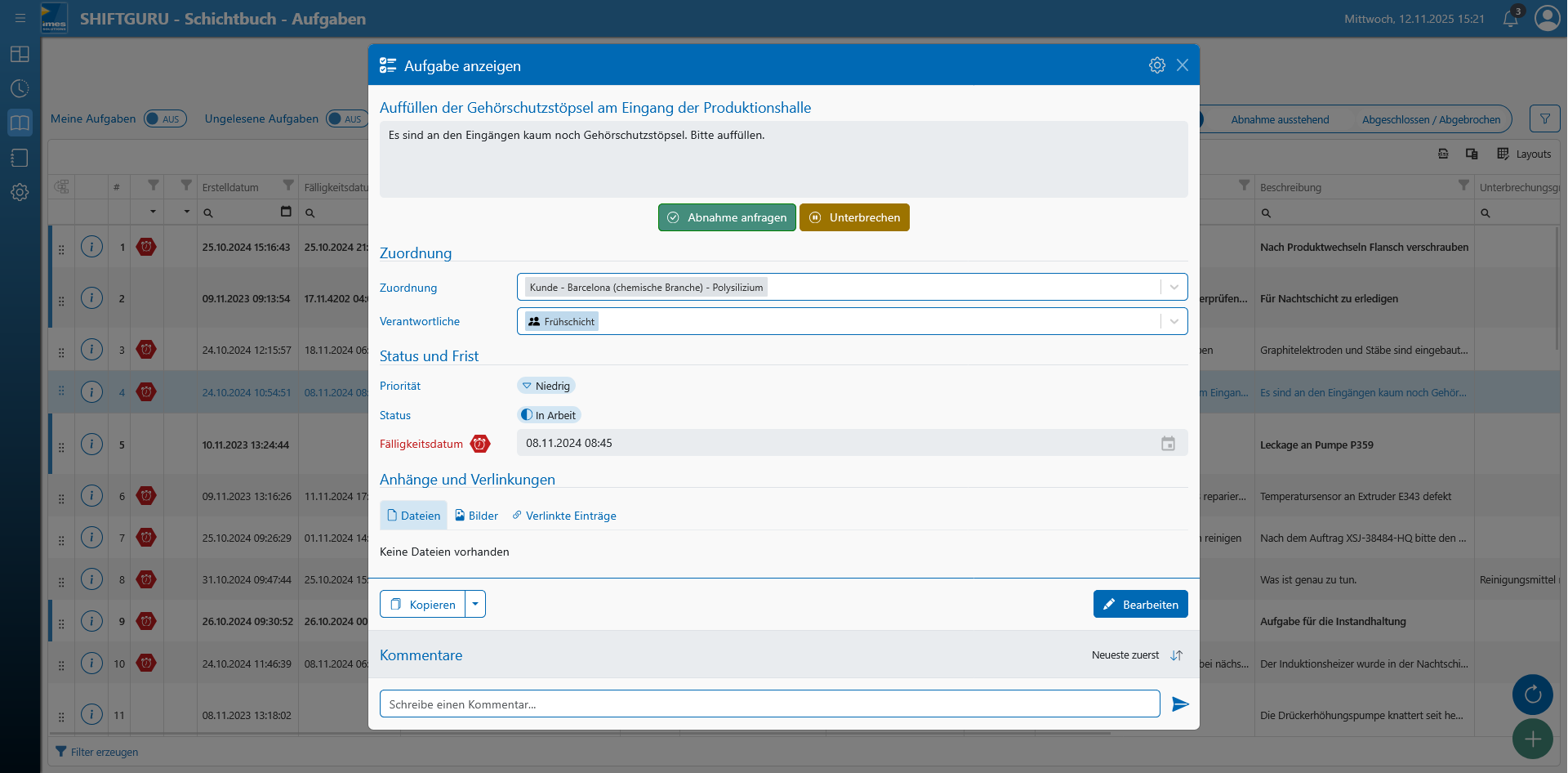
Task: Open Kopieren split-button arrow
Action: [x=475, y=605]
